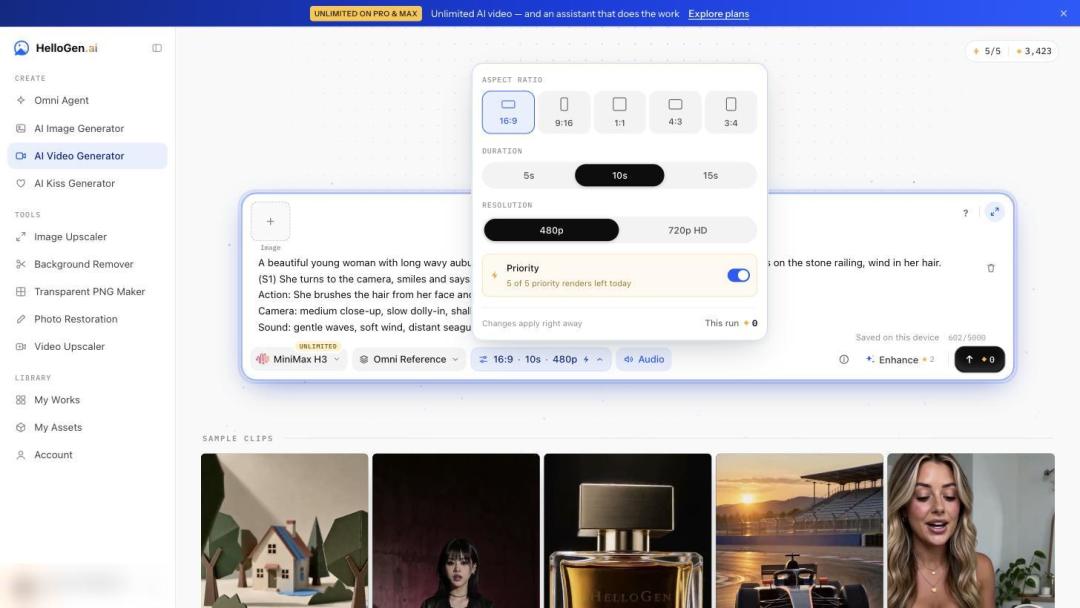
Task: Choose the 1:1 square aspect ratio
Action: (619, 112)
